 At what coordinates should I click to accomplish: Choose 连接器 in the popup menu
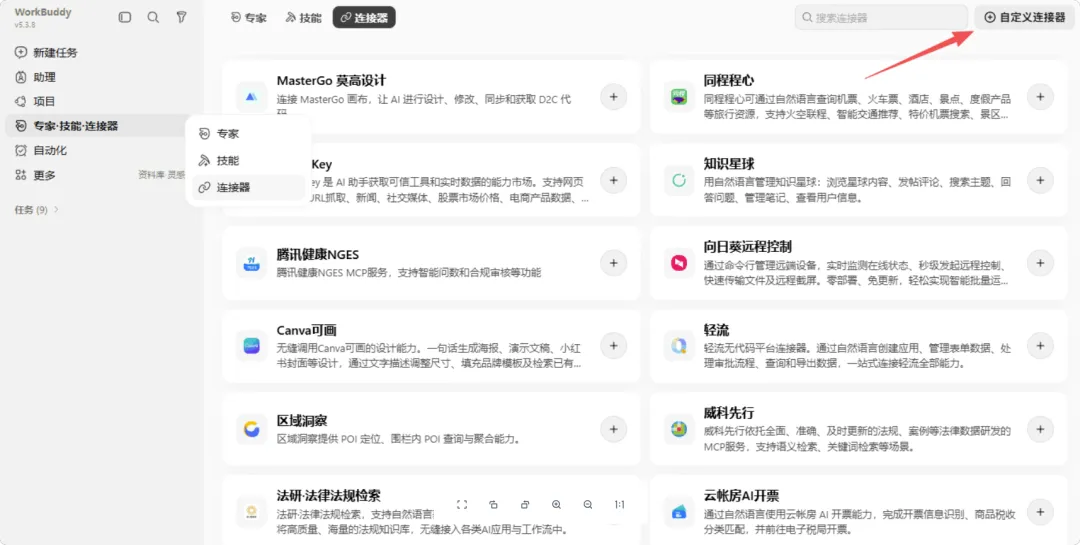coord(248,187)
